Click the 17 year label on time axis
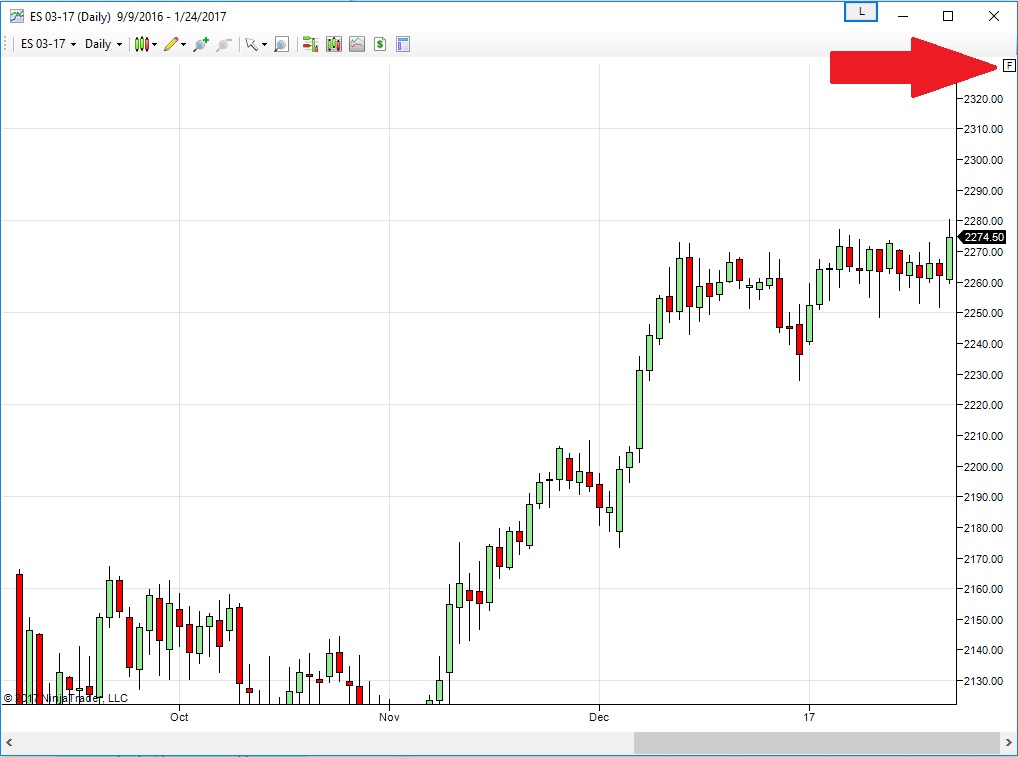The height and width of the screenshot is (757, 1018). click(x=808, y=717)
